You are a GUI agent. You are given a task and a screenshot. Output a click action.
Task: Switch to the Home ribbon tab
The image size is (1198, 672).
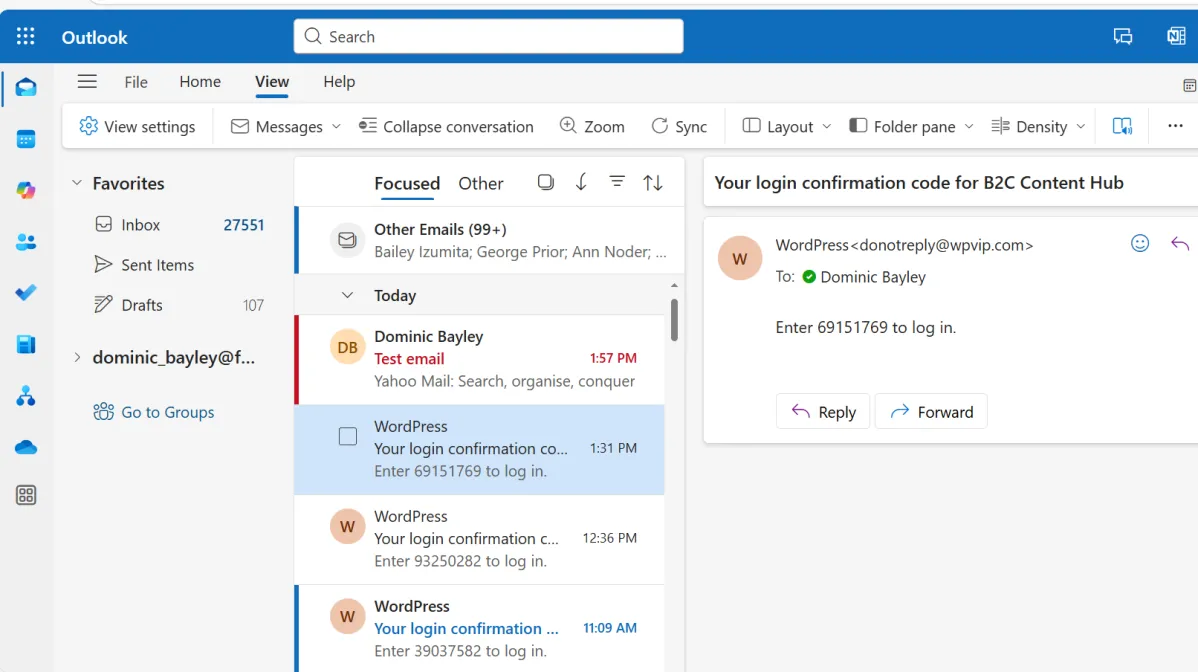pos(200,82)
